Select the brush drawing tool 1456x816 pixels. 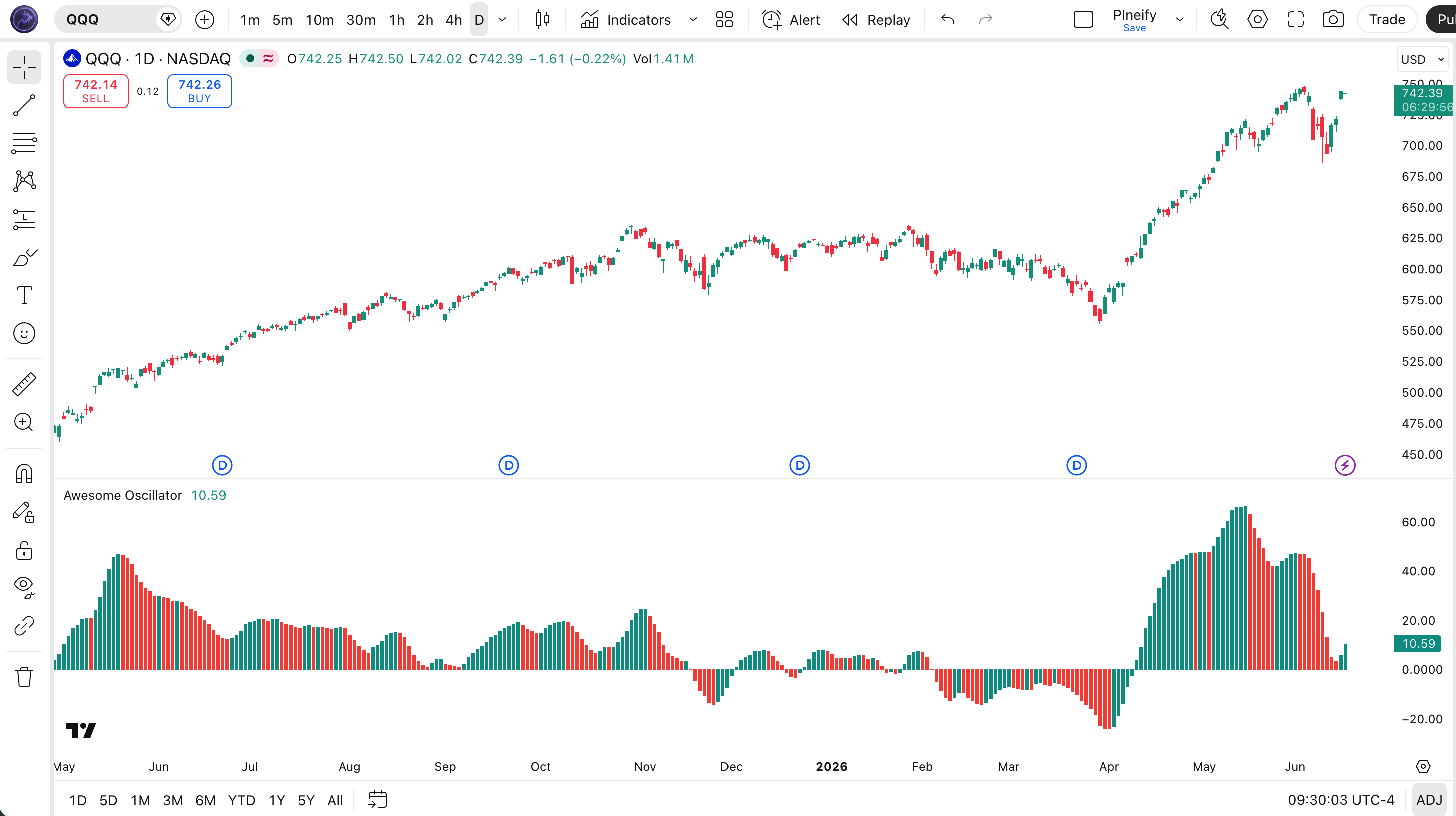click(24, 258)
